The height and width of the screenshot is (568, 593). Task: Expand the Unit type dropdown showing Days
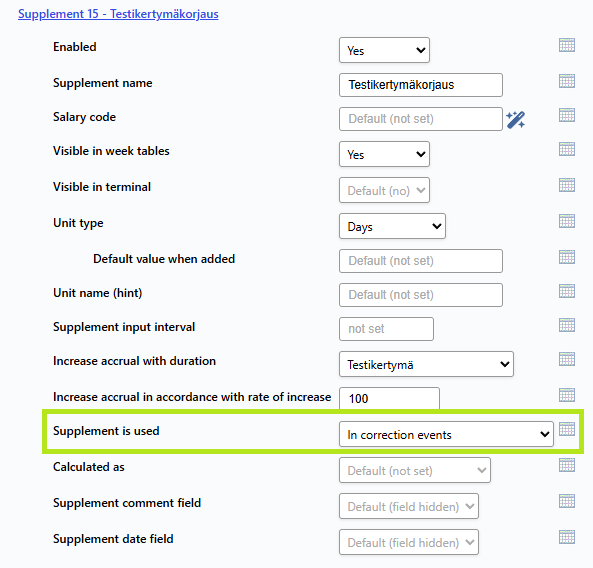(x=392, y=226)
